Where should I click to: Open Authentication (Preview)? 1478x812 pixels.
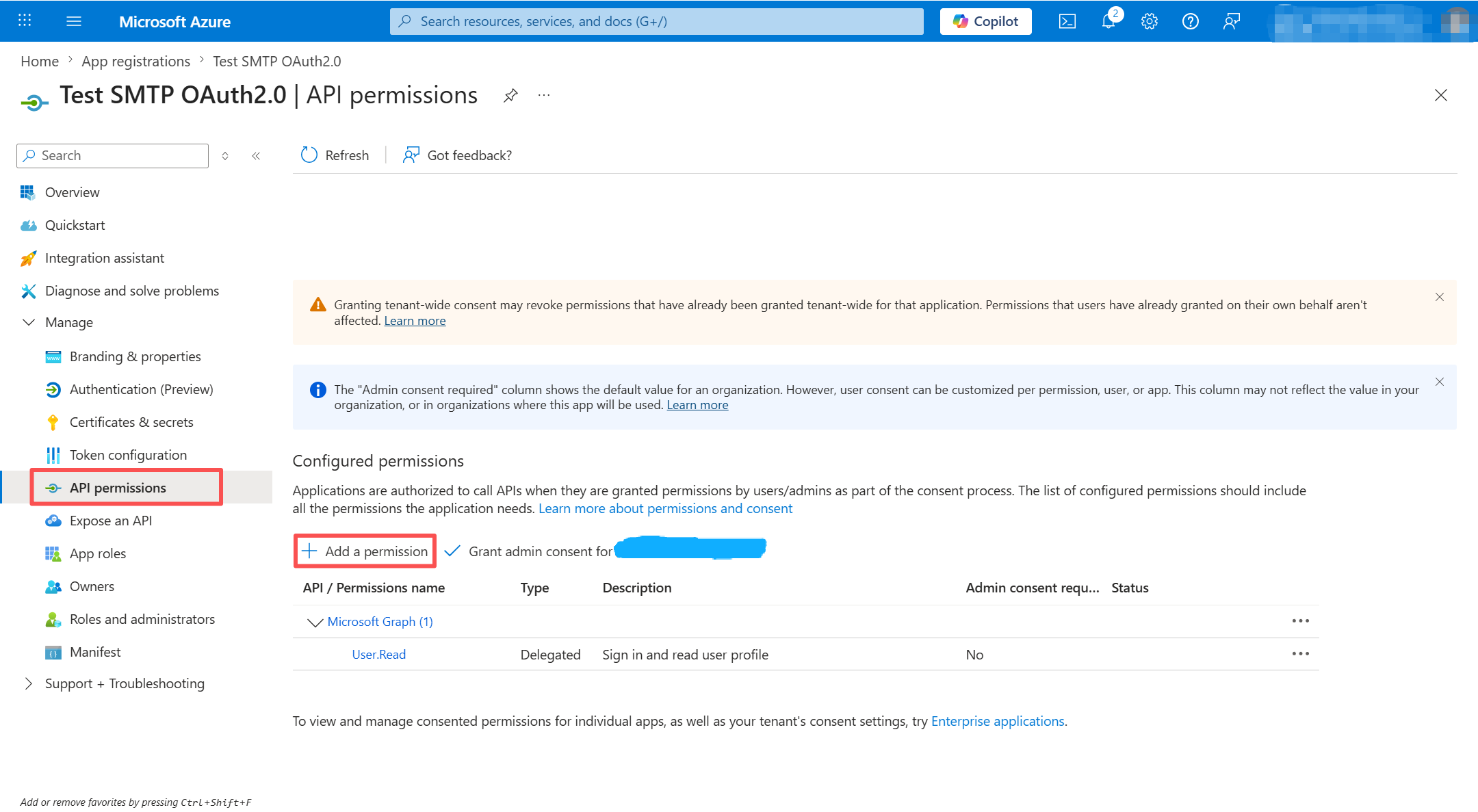click(141, 389)
